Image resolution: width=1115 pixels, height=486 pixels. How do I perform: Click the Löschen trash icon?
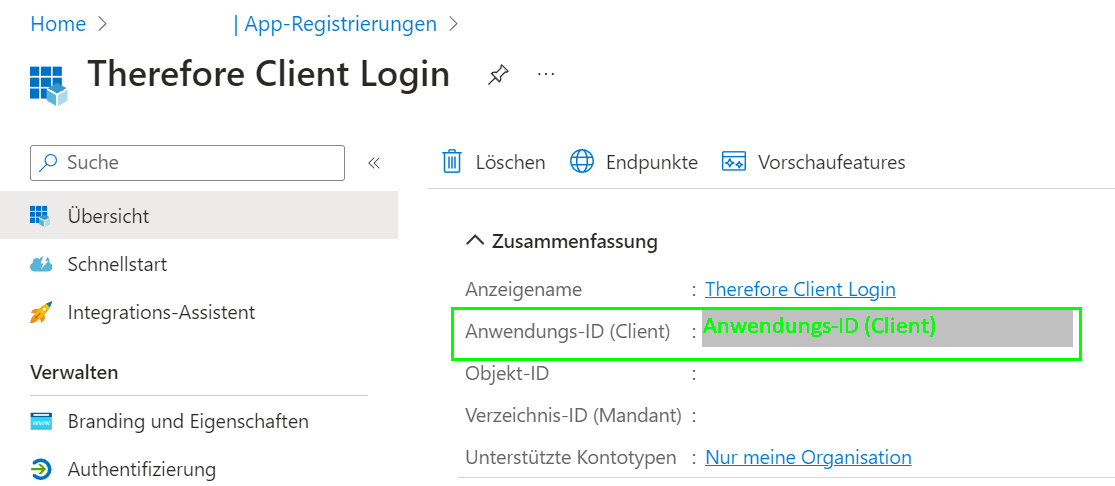(452, 162)
